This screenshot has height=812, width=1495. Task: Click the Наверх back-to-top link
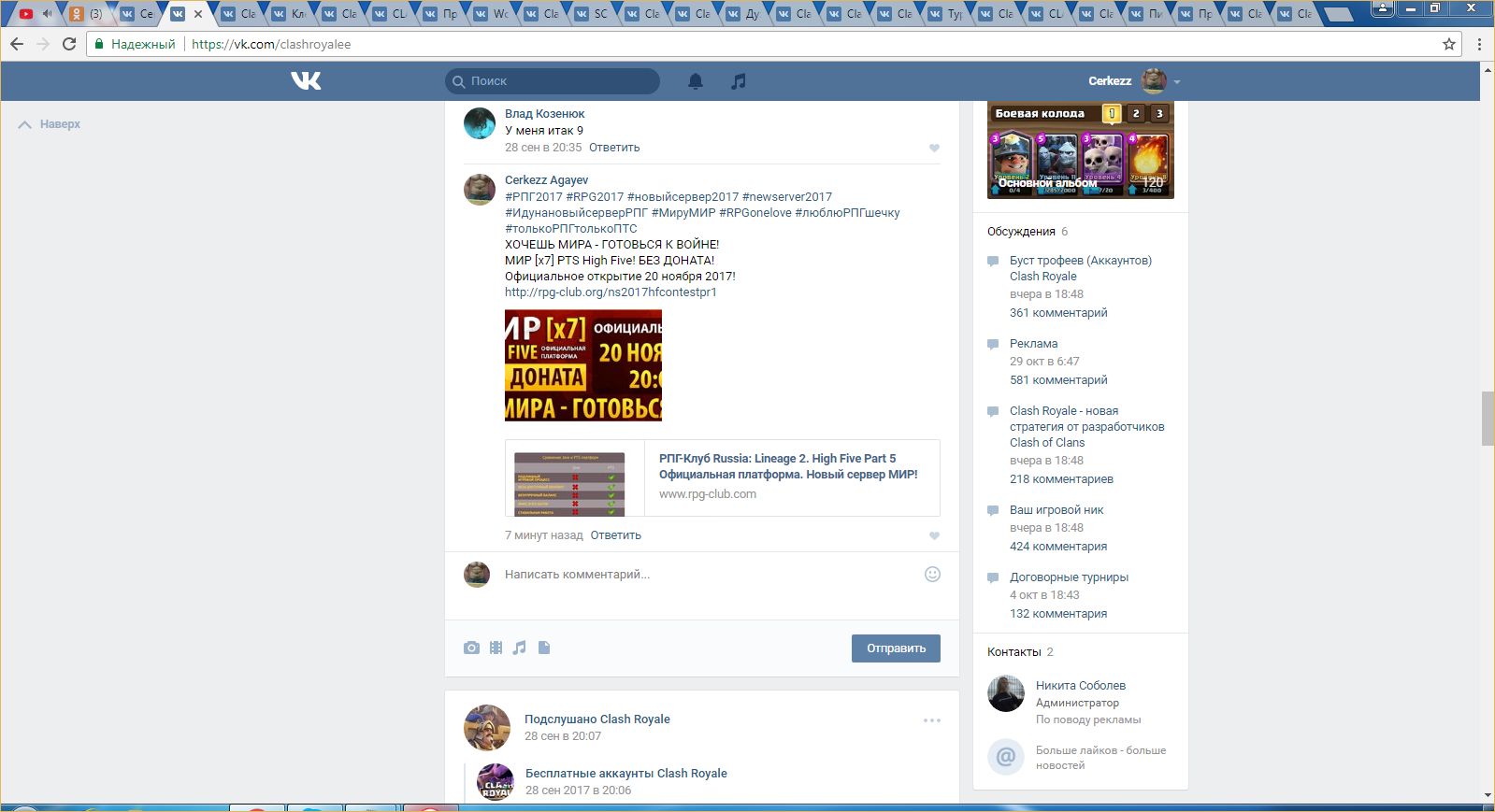[x=50, y=124]
